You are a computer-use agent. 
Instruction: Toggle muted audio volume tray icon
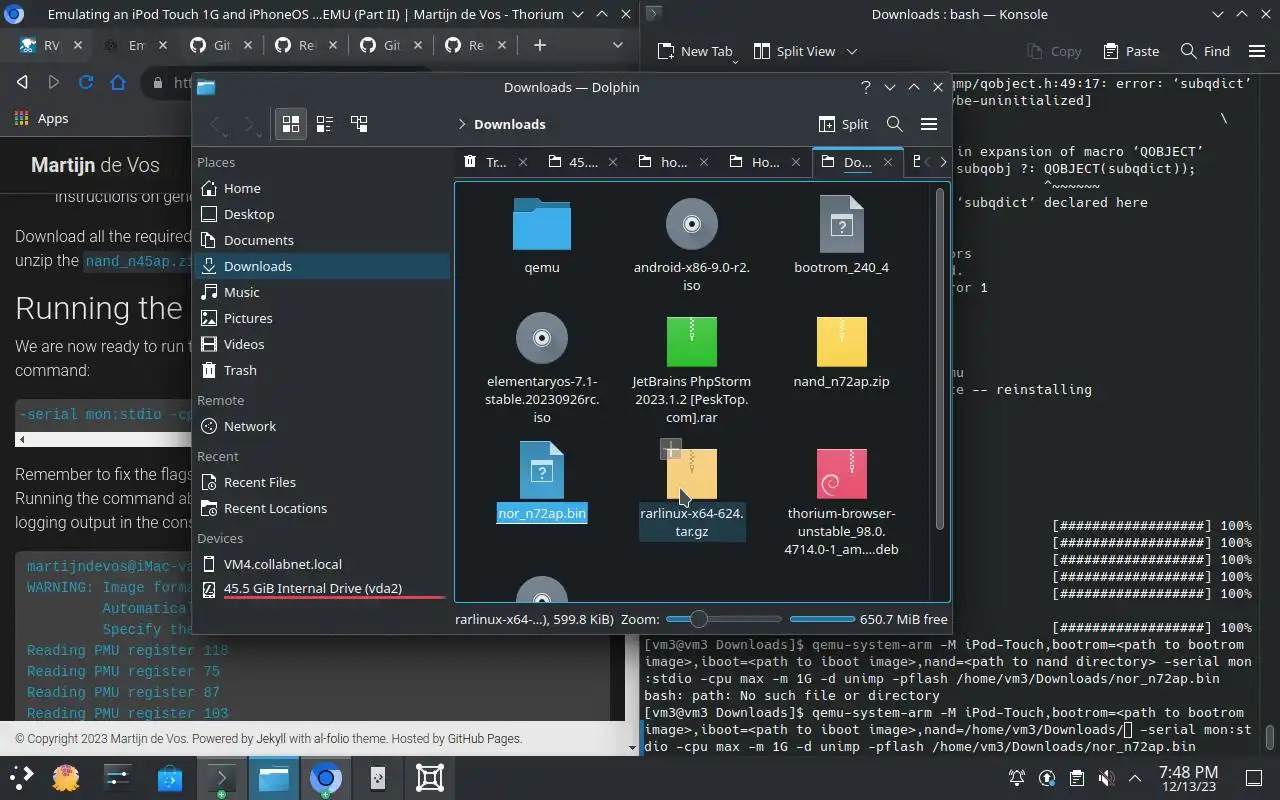coord(1106,778)
